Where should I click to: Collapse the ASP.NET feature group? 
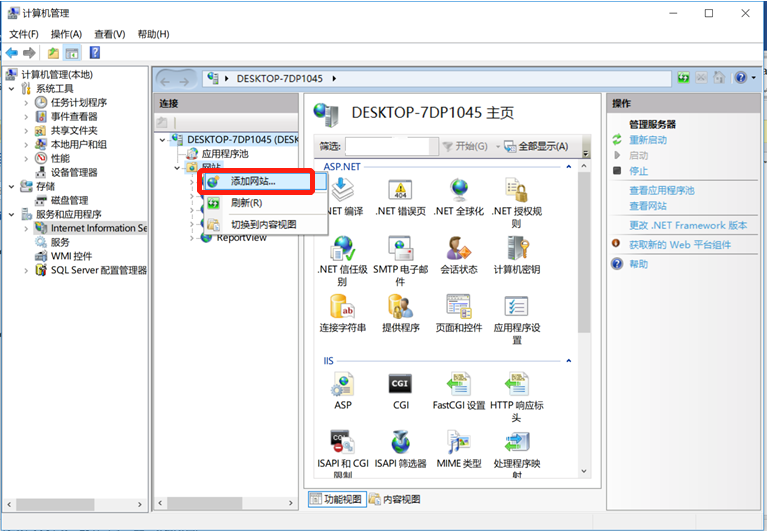568,167
